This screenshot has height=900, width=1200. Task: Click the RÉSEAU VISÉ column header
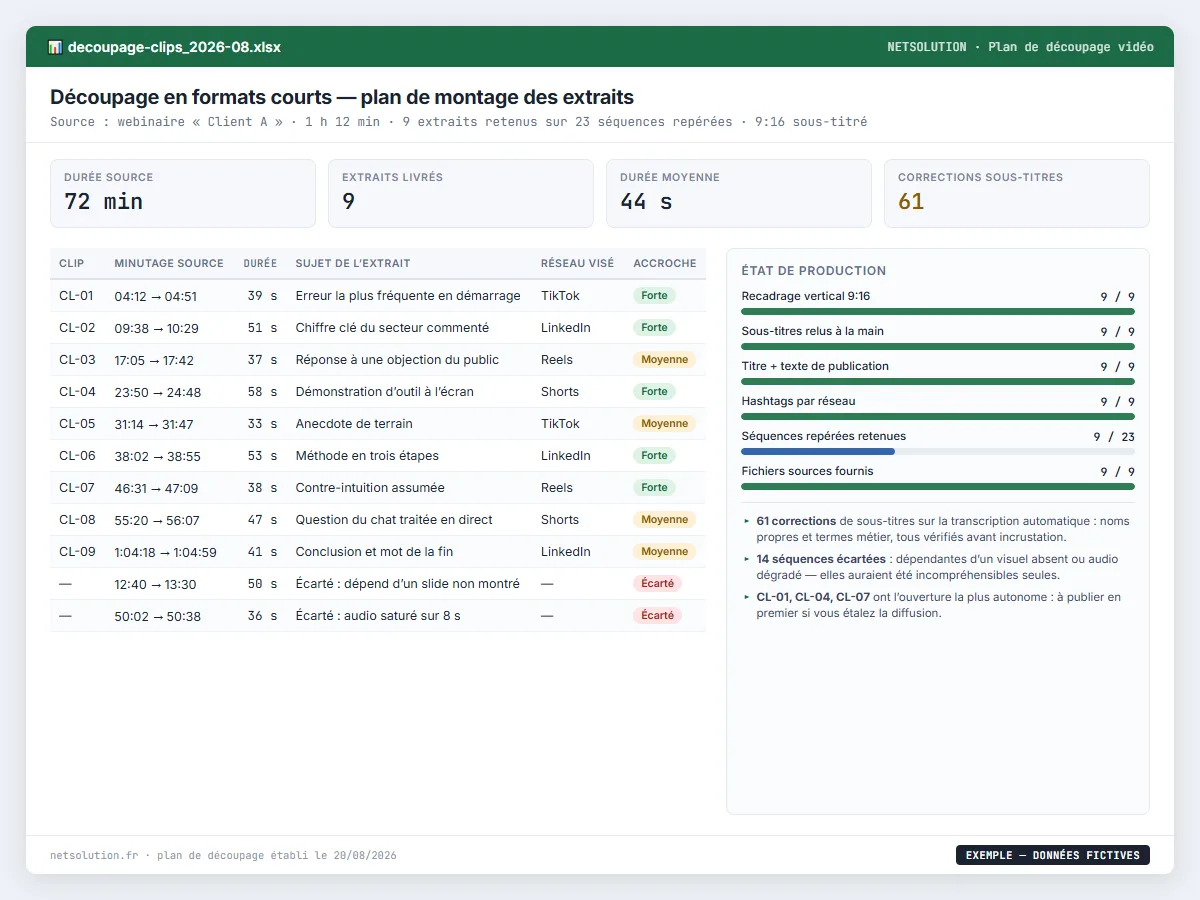[x=578, y=263]
